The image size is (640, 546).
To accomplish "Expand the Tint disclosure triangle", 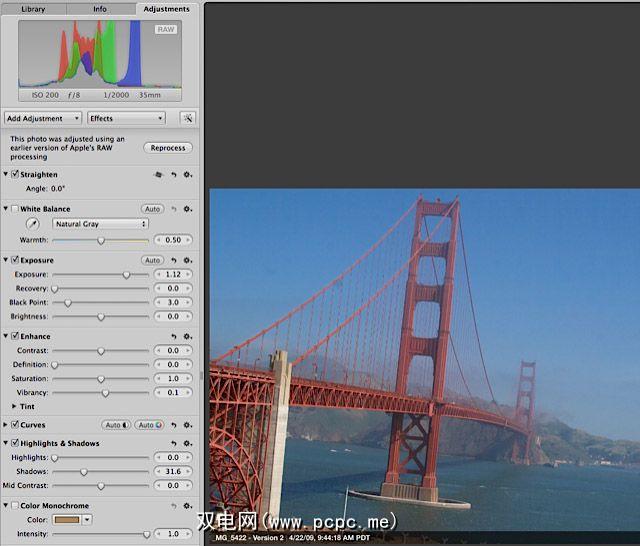I will (14, 407).
